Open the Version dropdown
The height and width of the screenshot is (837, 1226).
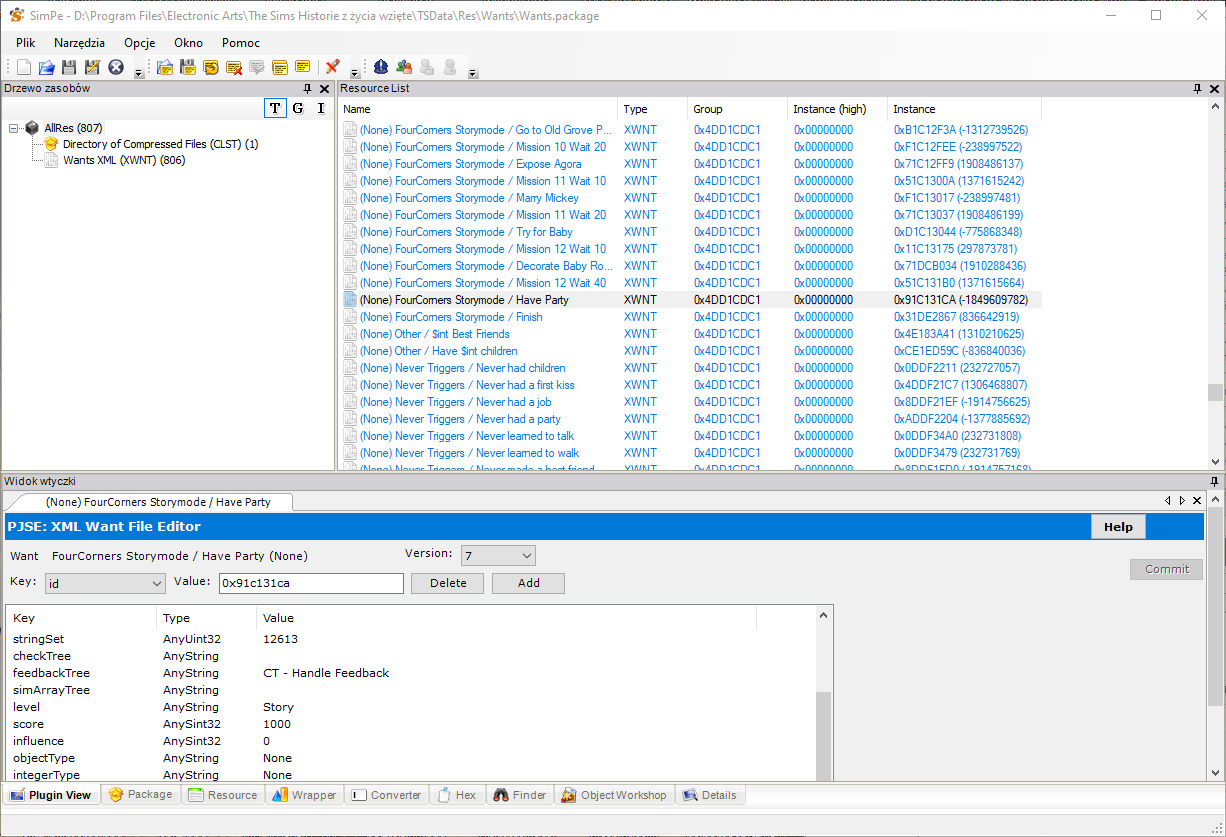click(x=497, y=555)
